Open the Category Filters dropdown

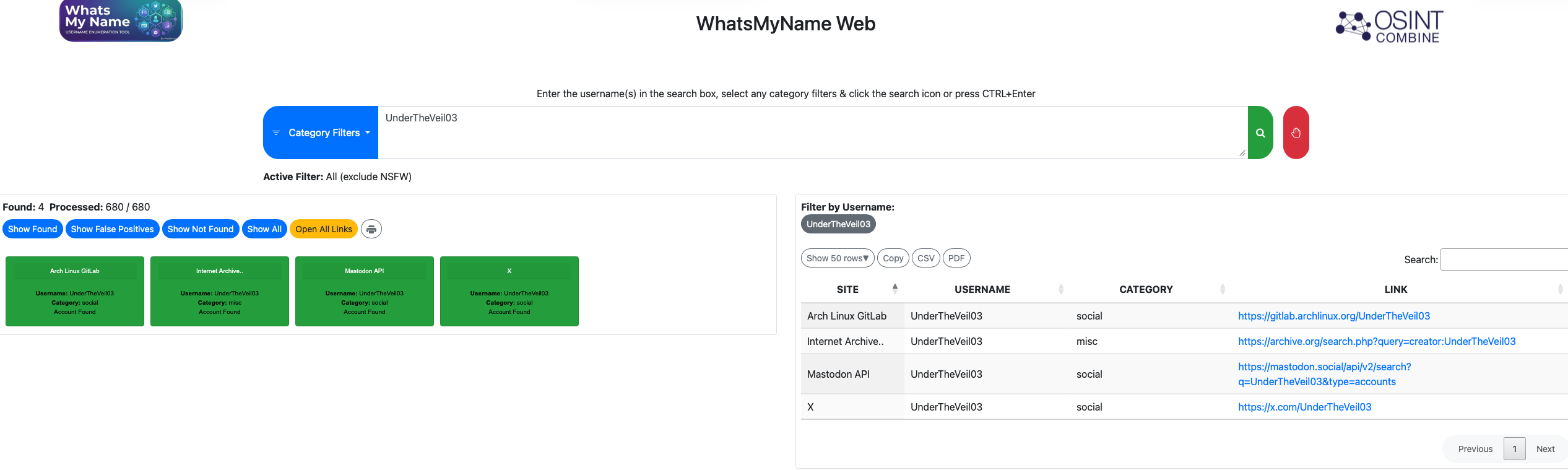(x=321, y=133)
